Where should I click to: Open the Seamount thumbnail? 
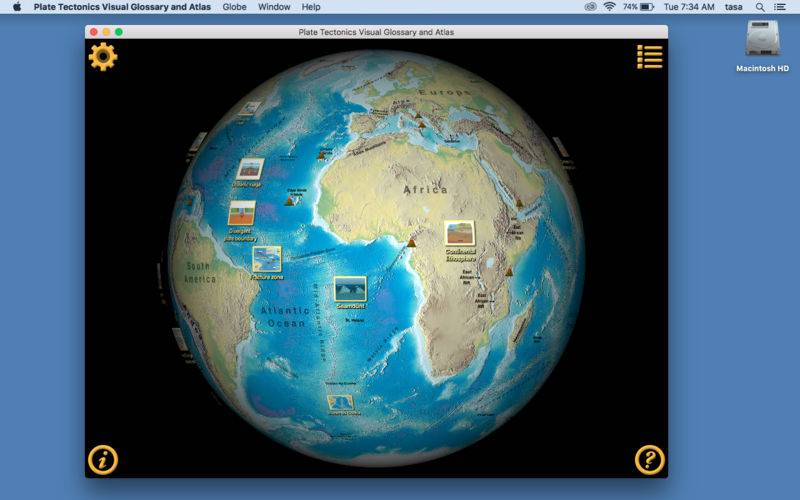point(350,289)
